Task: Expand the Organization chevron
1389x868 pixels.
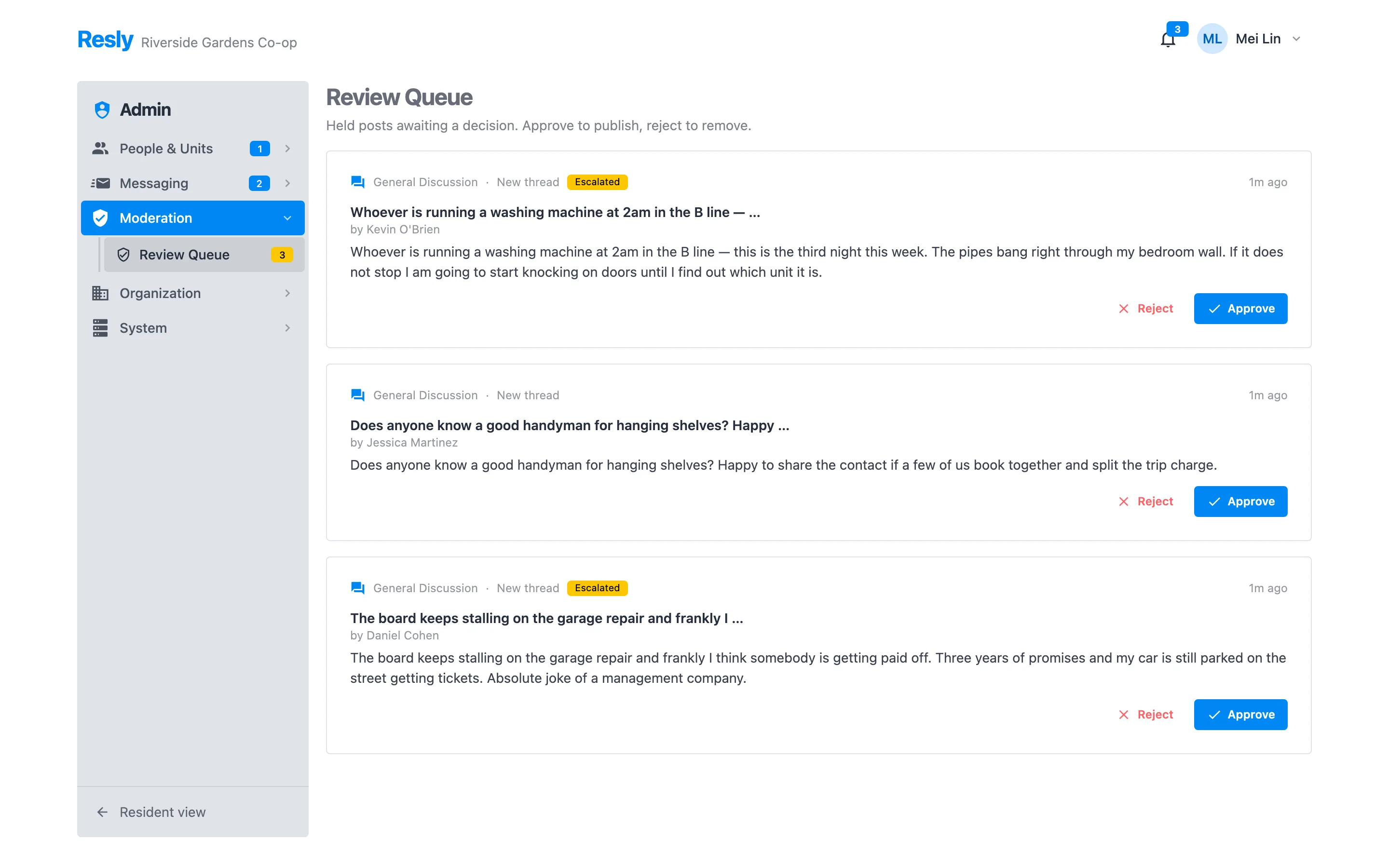Action: (287, 293)
